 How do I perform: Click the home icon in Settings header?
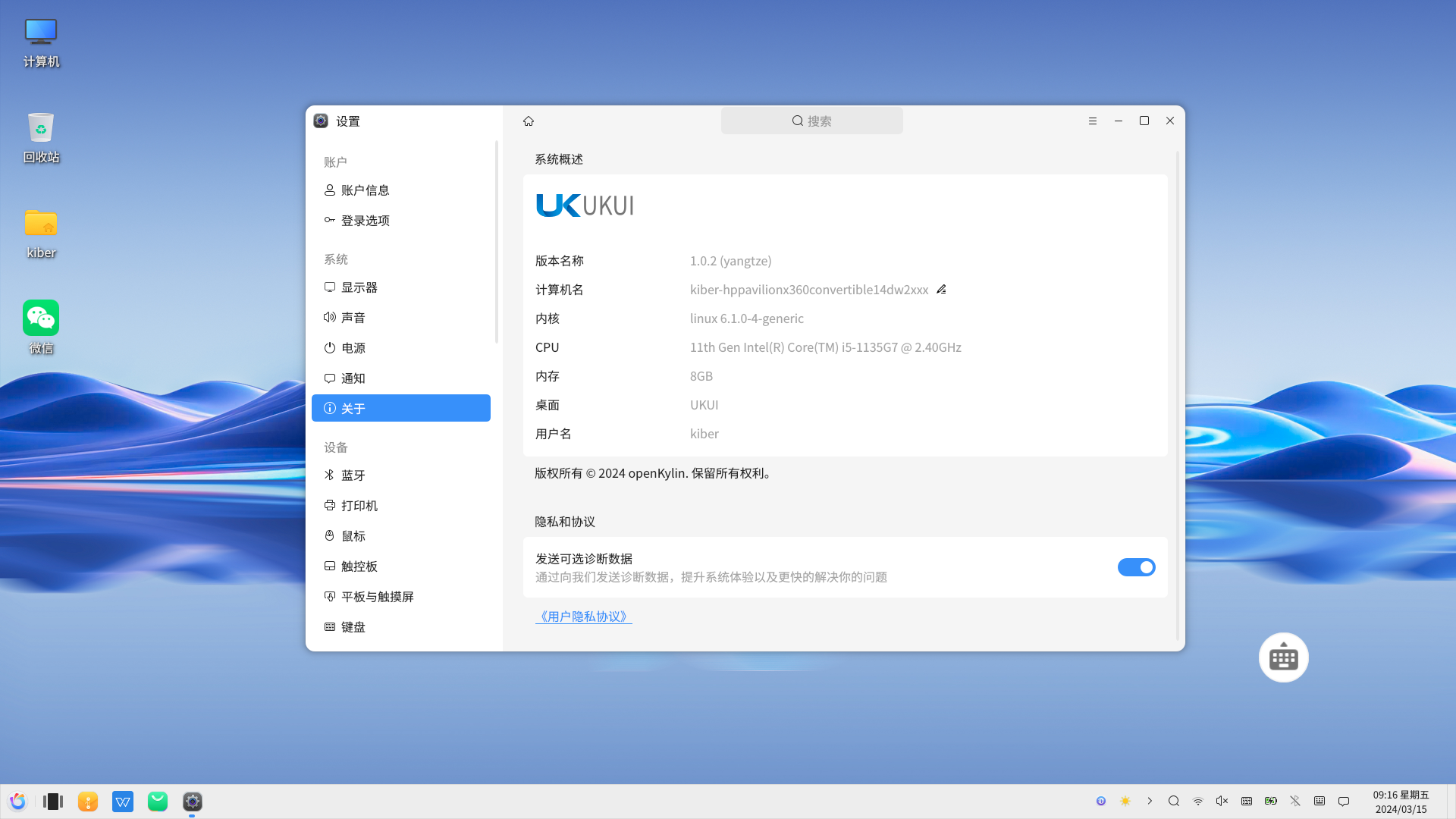coord(529,121)
